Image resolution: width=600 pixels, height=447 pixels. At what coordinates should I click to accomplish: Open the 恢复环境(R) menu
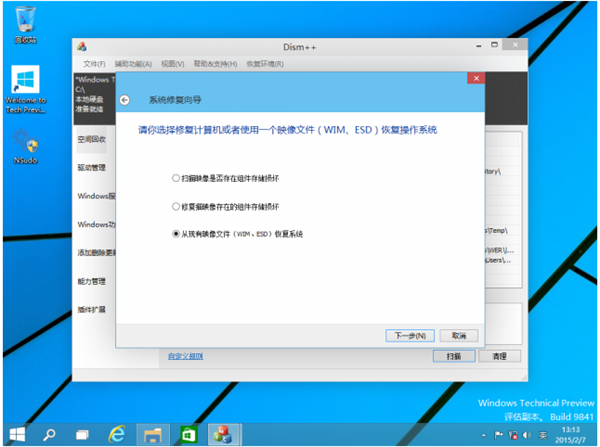[265, 64]
